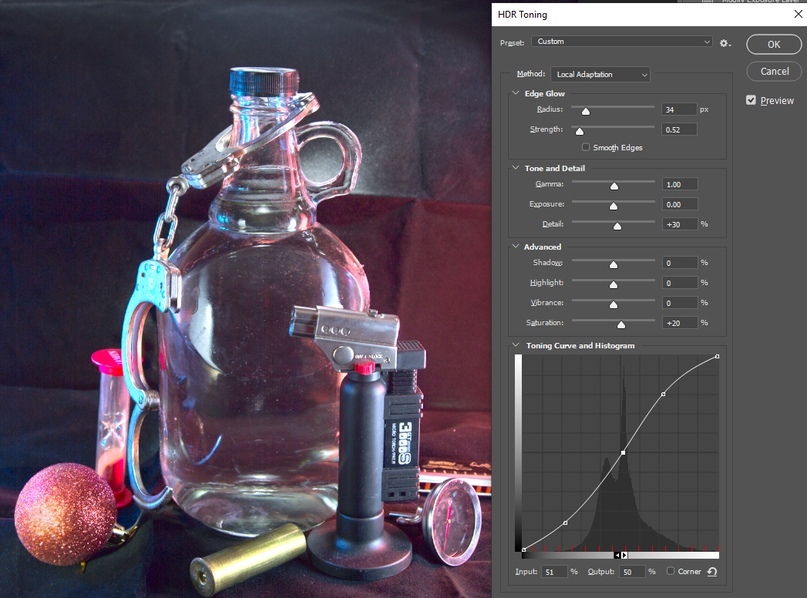The width and height of the screenshot is (807, 598).
Task: Select the upper curve control point near the highlights
Action: pos(663,394)
